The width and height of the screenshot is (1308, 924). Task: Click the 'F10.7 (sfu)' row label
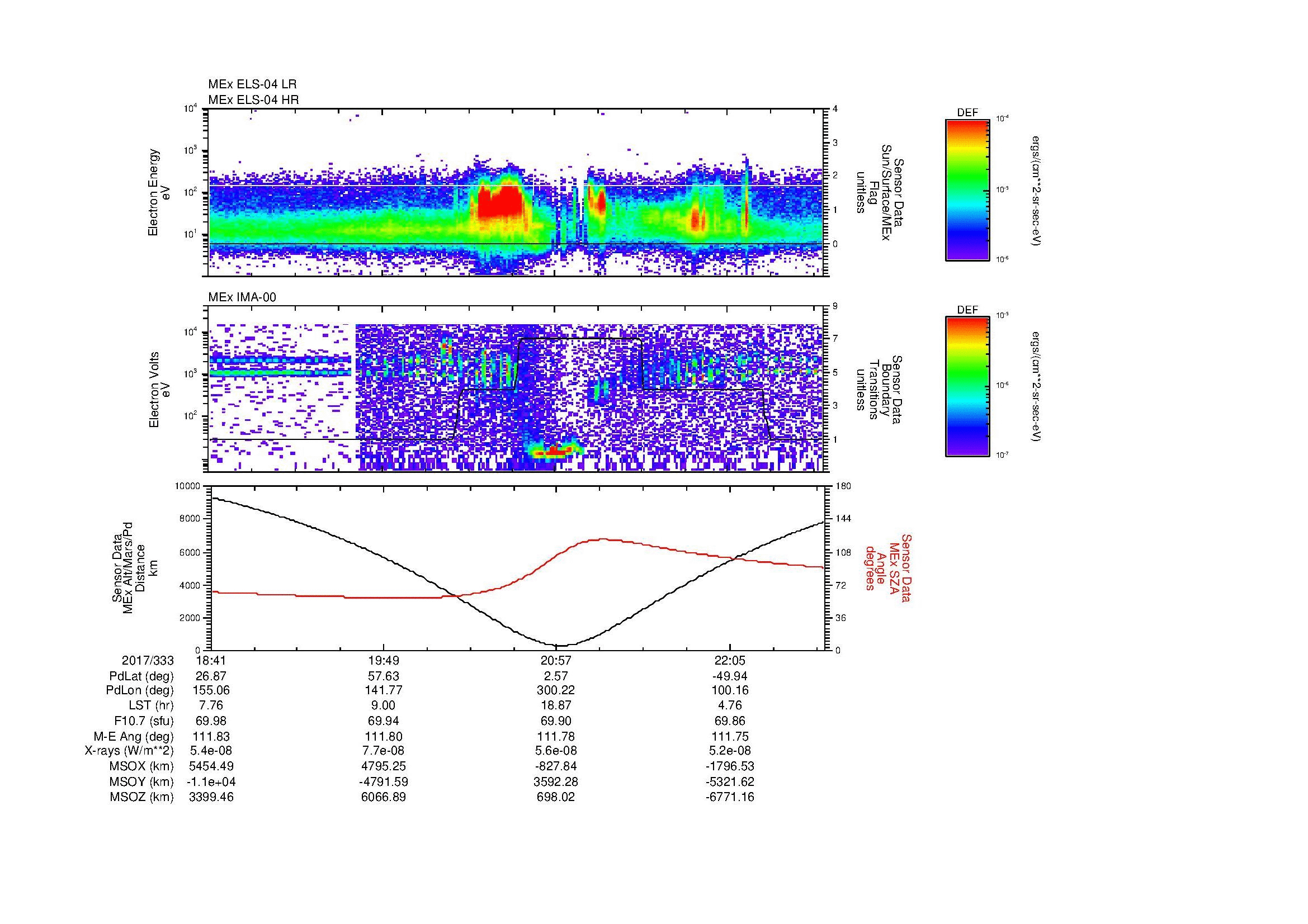(144, 721)
